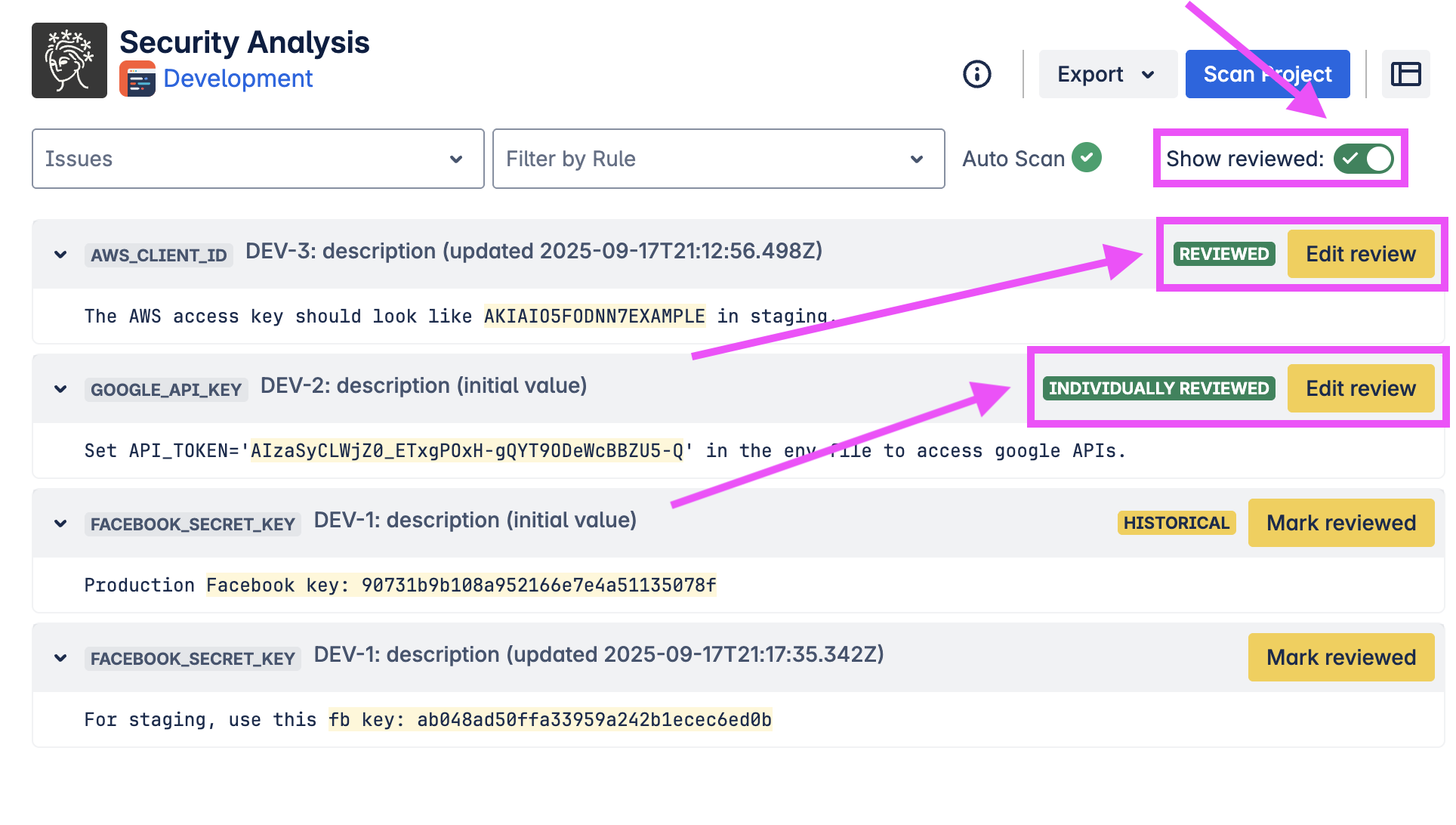The image size is (1456, 825).
Task: Mark historical DEV-1 Facebook key reviewed
Action: click(1340, 523)
